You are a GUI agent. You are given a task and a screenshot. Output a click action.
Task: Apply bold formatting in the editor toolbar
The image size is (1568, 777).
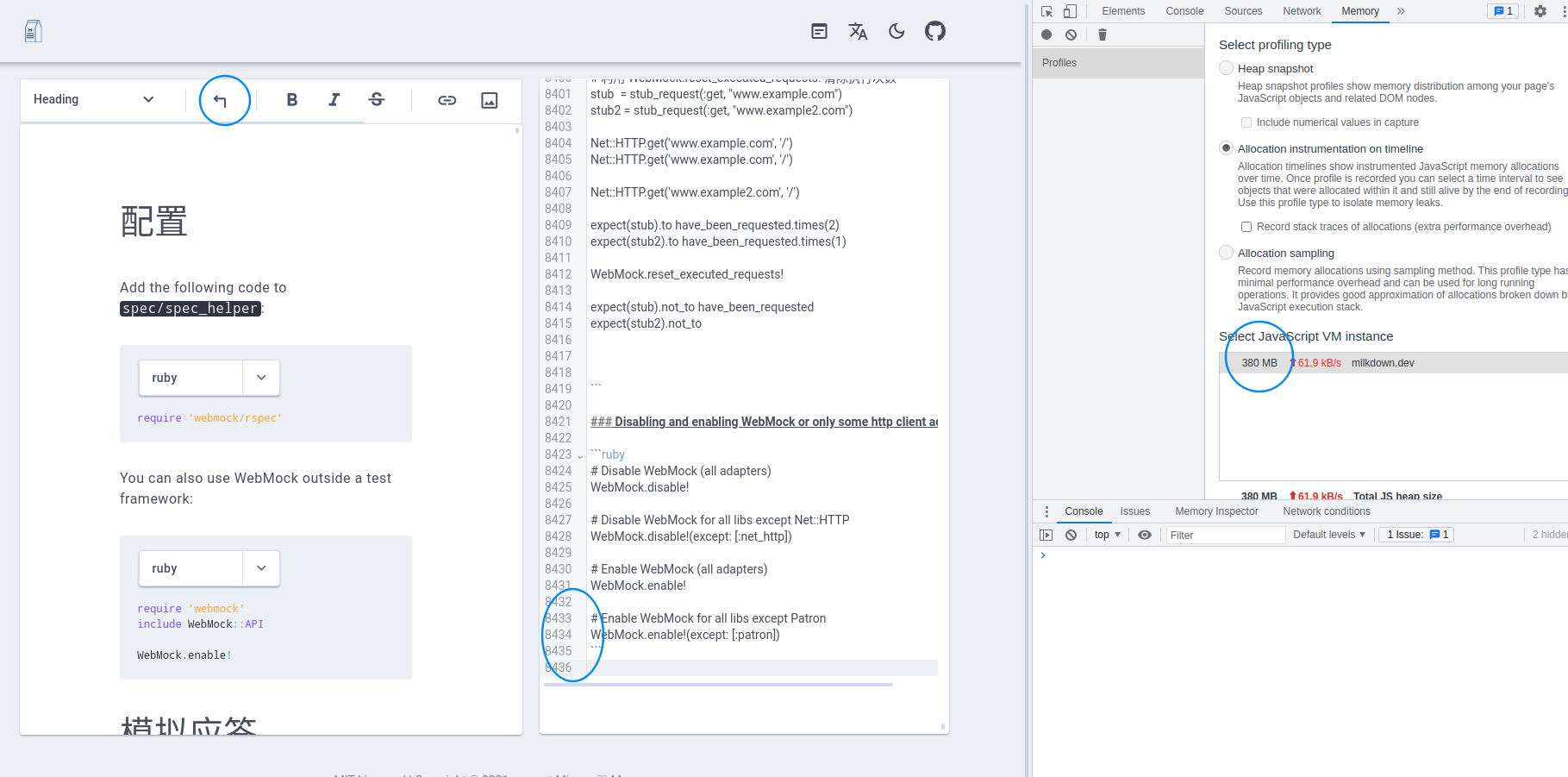coord(291,100)
